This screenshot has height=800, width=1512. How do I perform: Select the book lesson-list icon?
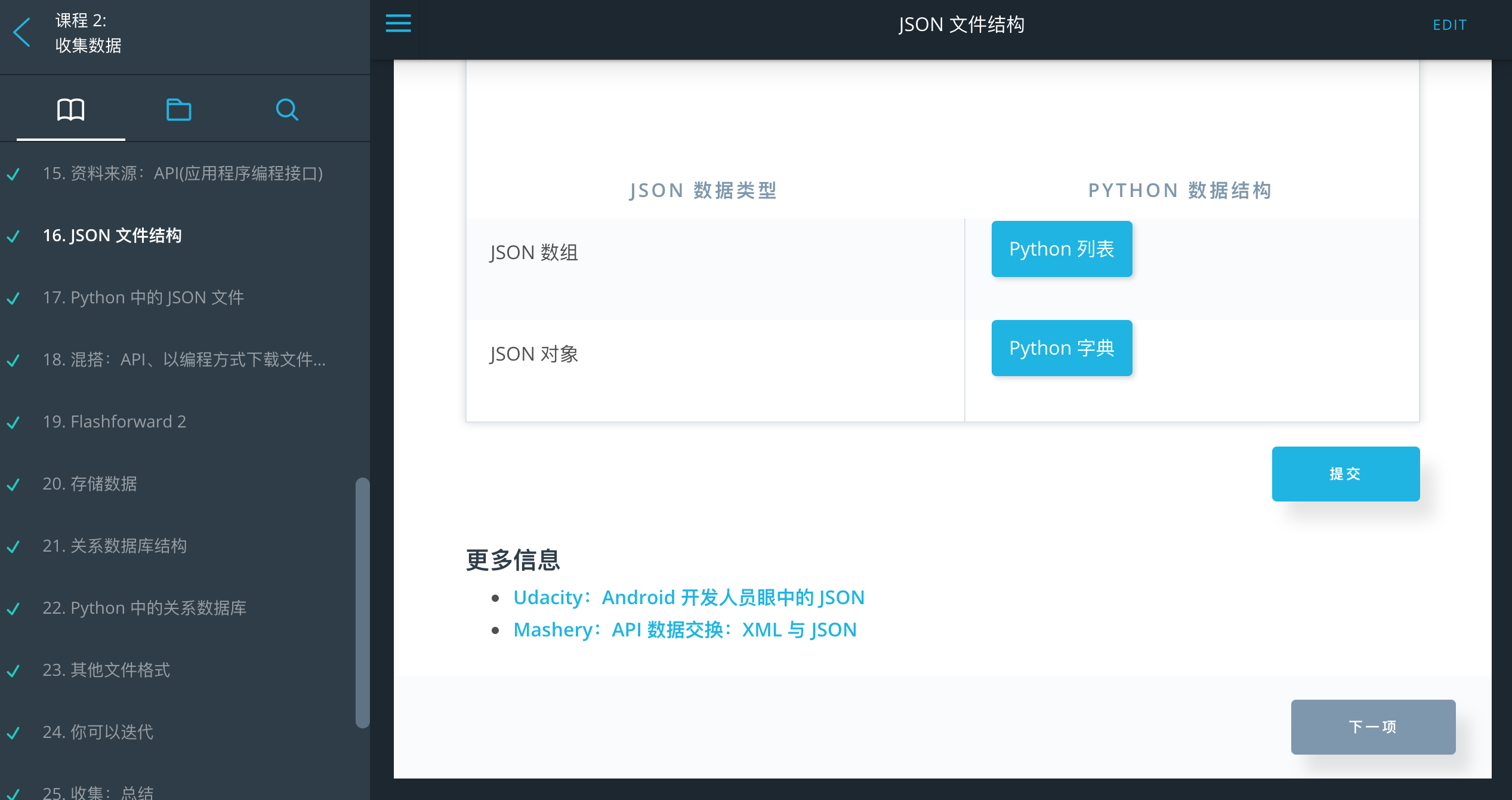click(x=71, y=109)
